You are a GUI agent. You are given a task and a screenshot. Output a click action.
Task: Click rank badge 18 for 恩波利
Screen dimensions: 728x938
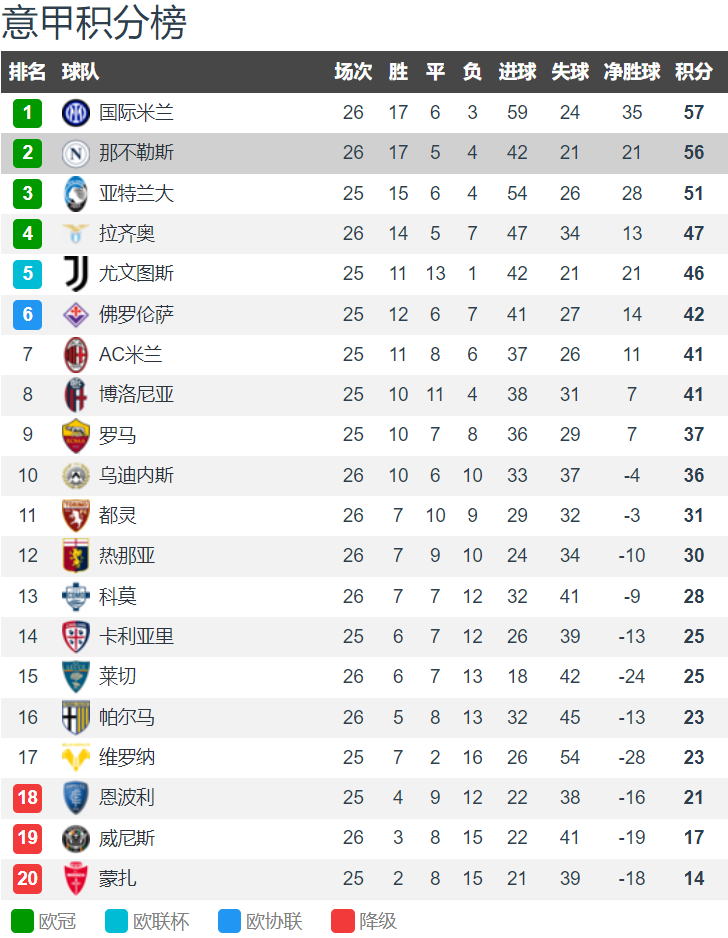pos(28,797)
